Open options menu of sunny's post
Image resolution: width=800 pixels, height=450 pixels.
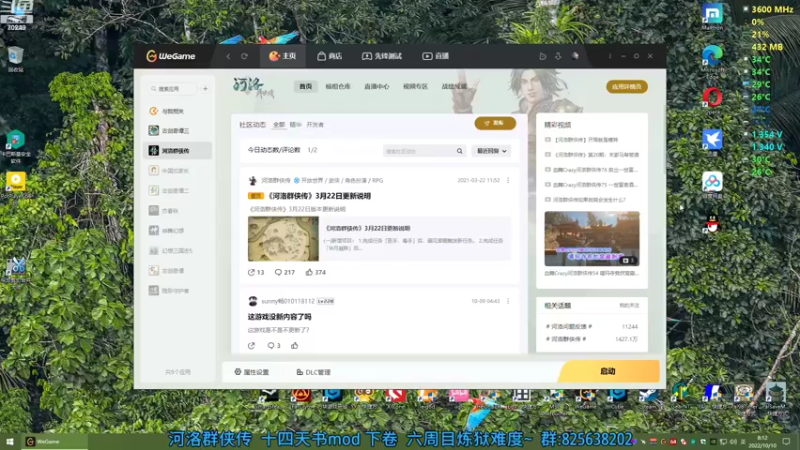click(508, 301)
